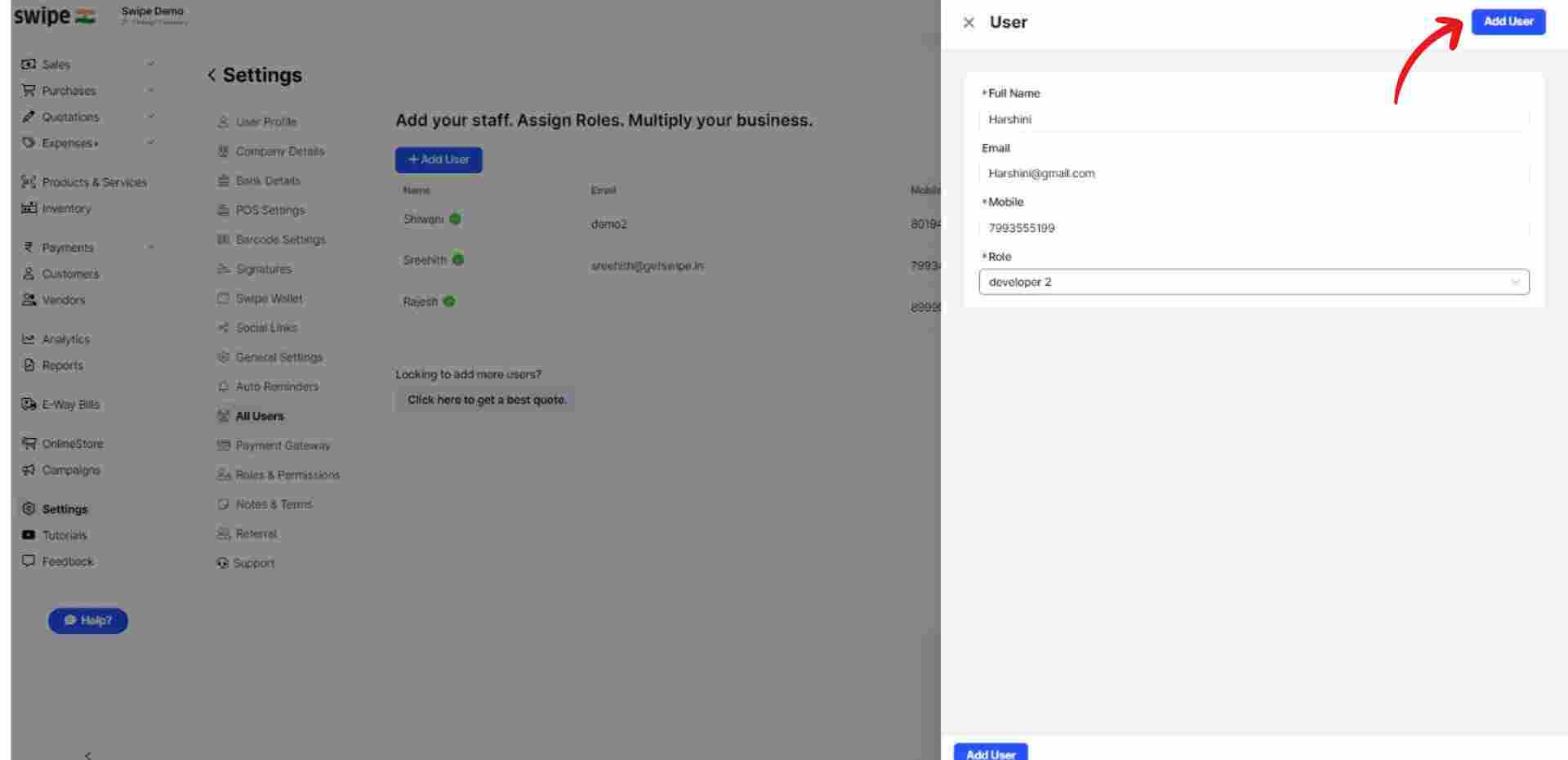
Task: Click Add User at top of User panel
Action: click(x=1508, y=22)
